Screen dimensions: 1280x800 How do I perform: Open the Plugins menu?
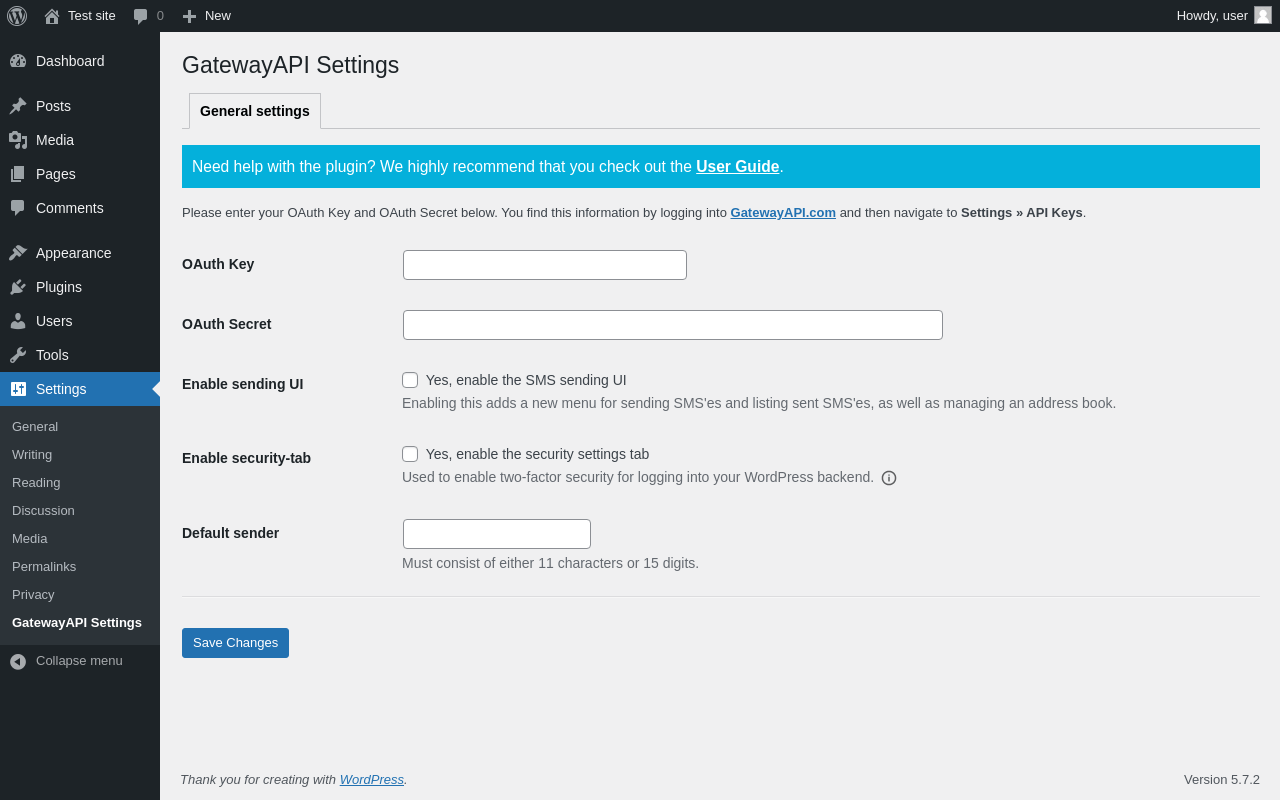(80, 287)
